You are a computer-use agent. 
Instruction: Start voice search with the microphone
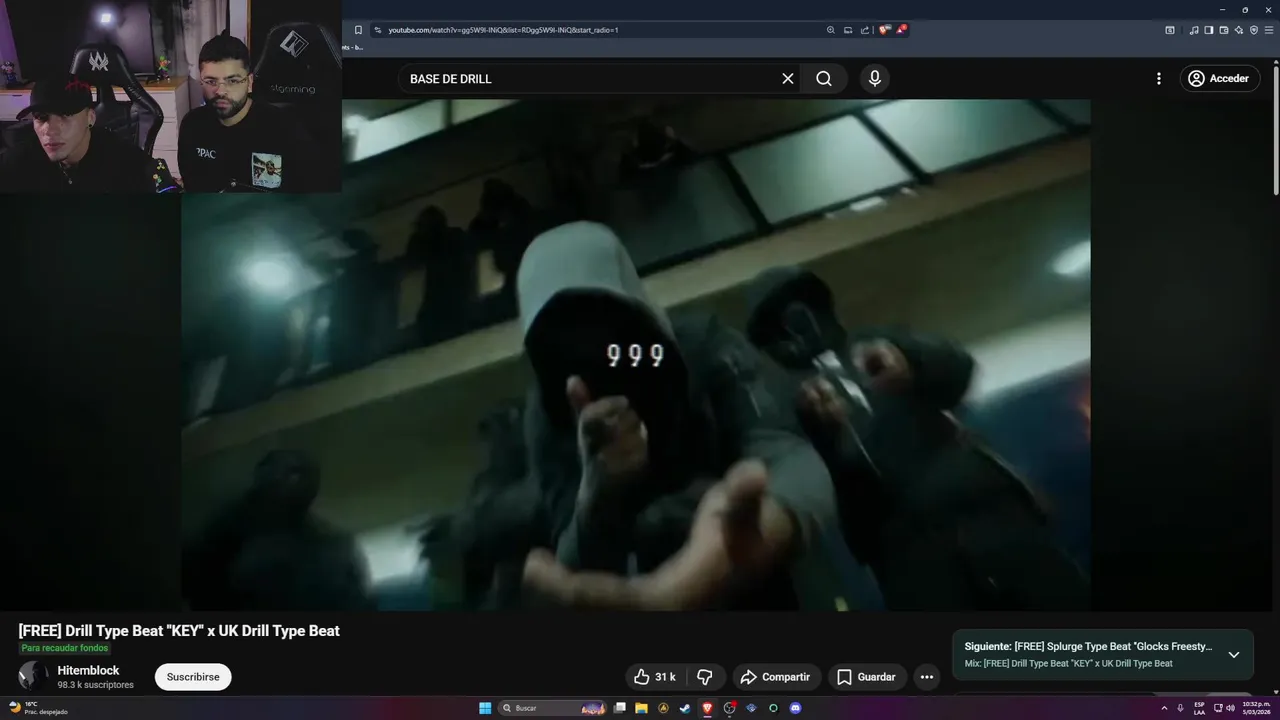875,78
